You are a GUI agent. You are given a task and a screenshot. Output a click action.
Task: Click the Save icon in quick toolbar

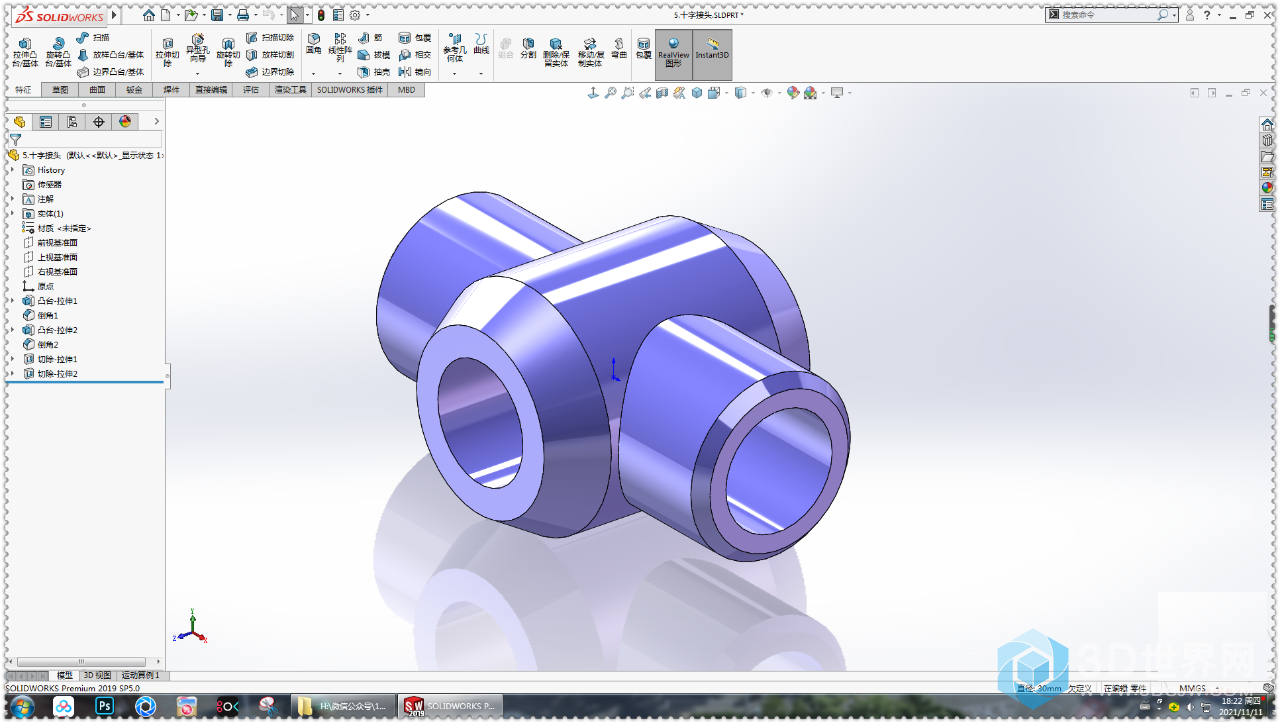pos(216,15)
